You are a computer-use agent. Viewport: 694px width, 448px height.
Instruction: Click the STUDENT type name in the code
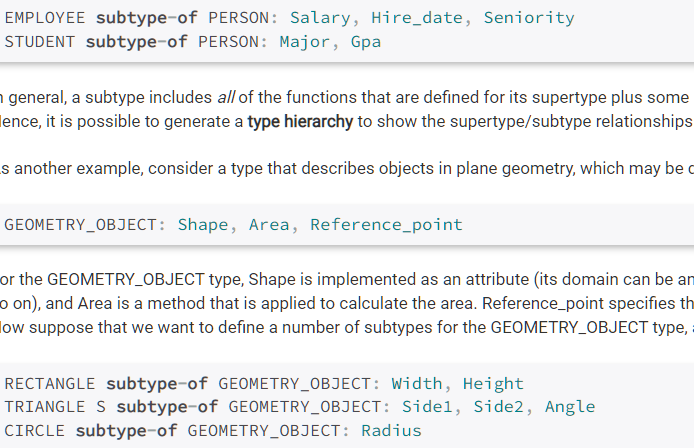40,42
